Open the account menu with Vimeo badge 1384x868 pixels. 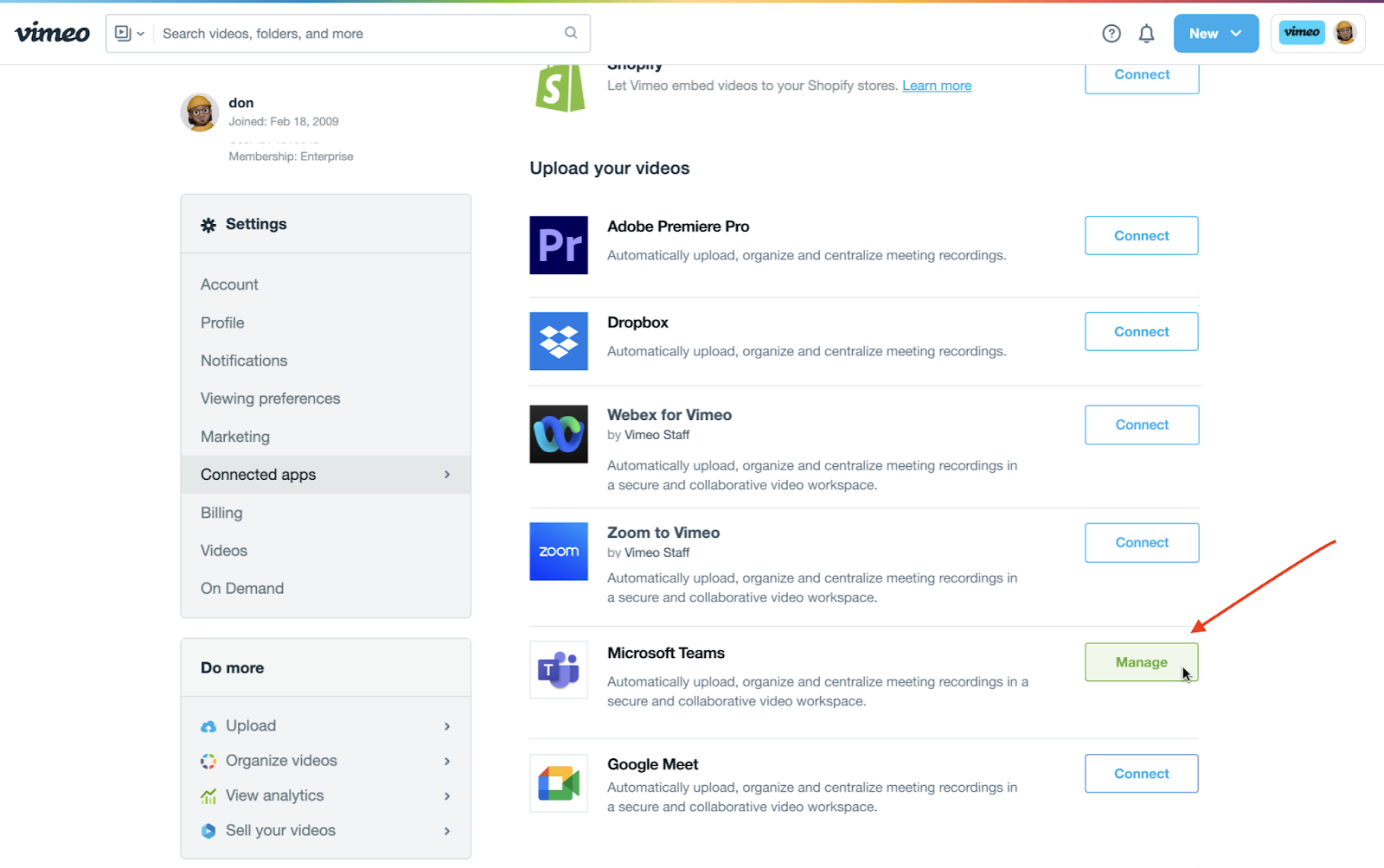click(x=1317, y=34)
